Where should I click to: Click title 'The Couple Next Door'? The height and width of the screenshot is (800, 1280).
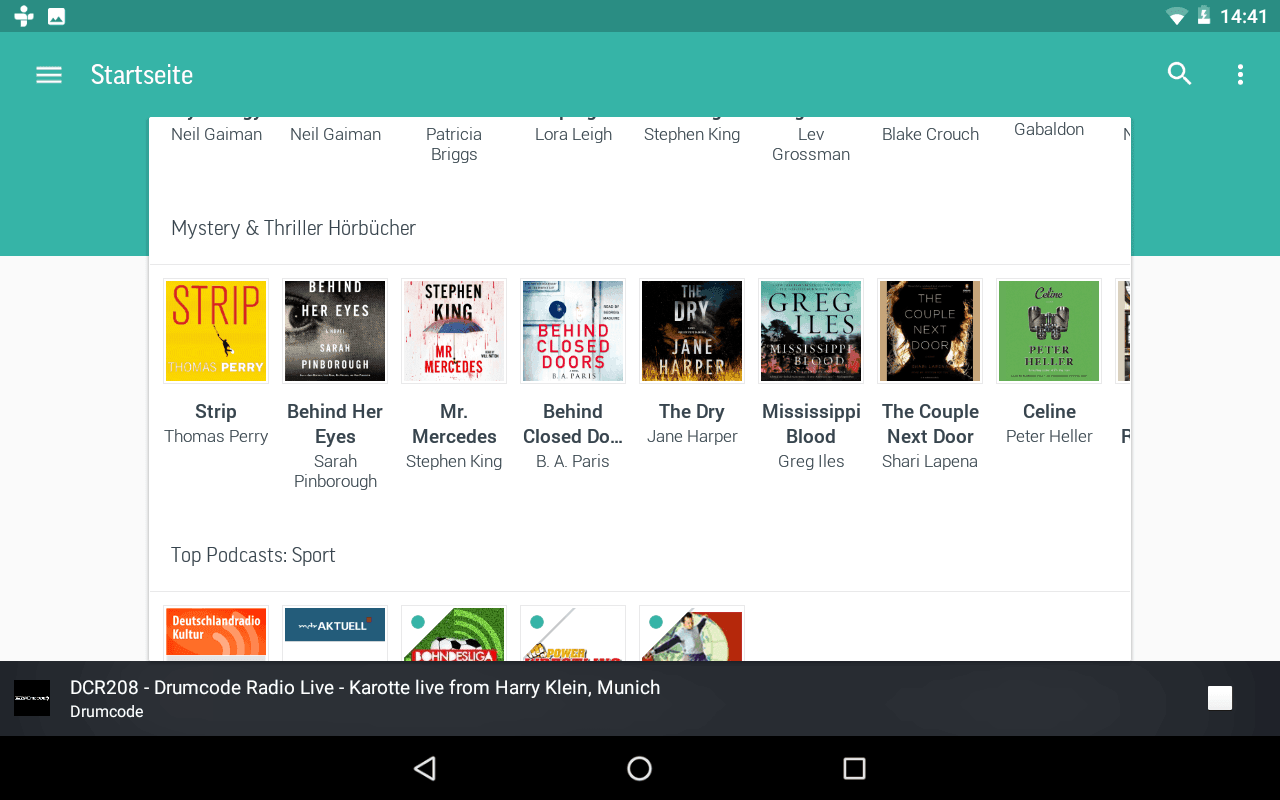coord(930,424)
